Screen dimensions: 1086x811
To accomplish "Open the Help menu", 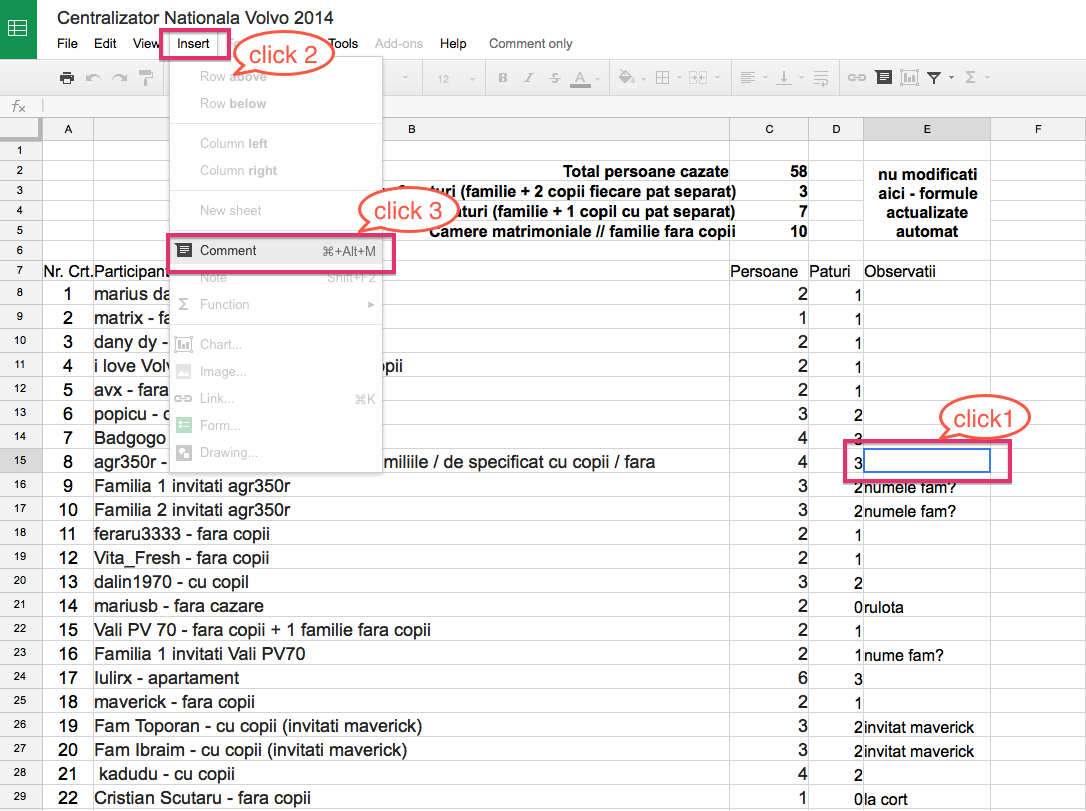I will (x=453, y=44).
